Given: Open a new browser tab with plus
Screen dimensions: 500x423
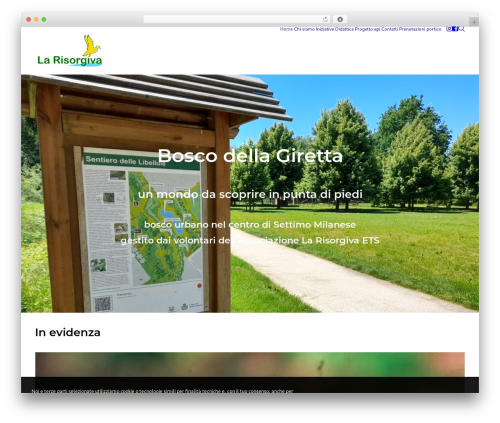Looking at the screenshot, I should pyautogui.click(x=474, y=22).
